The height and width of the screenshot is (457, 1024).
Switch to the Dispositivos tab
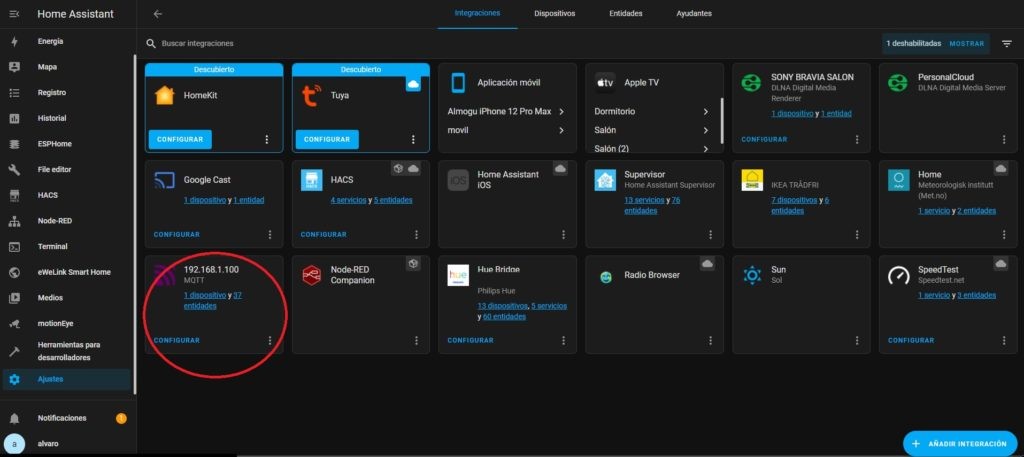[554, 14]
